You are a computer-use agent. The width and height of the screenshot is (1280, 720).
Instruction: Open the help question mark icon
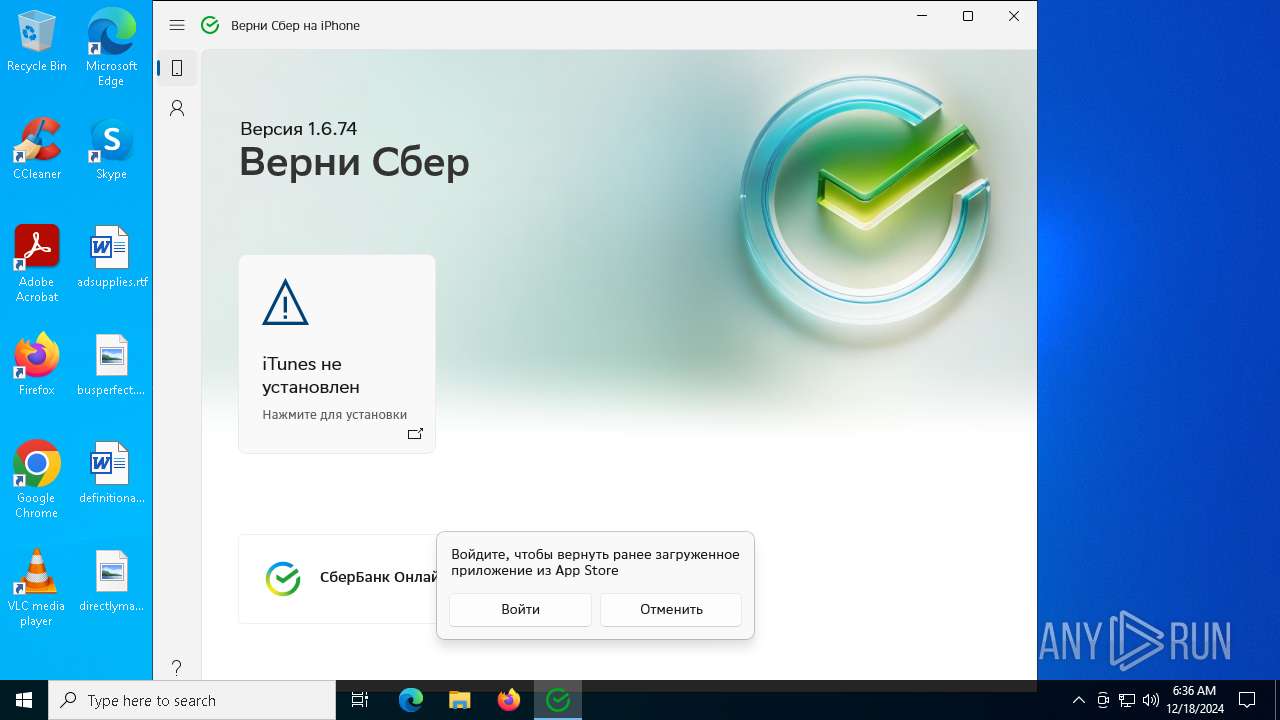tap(177, 667)
